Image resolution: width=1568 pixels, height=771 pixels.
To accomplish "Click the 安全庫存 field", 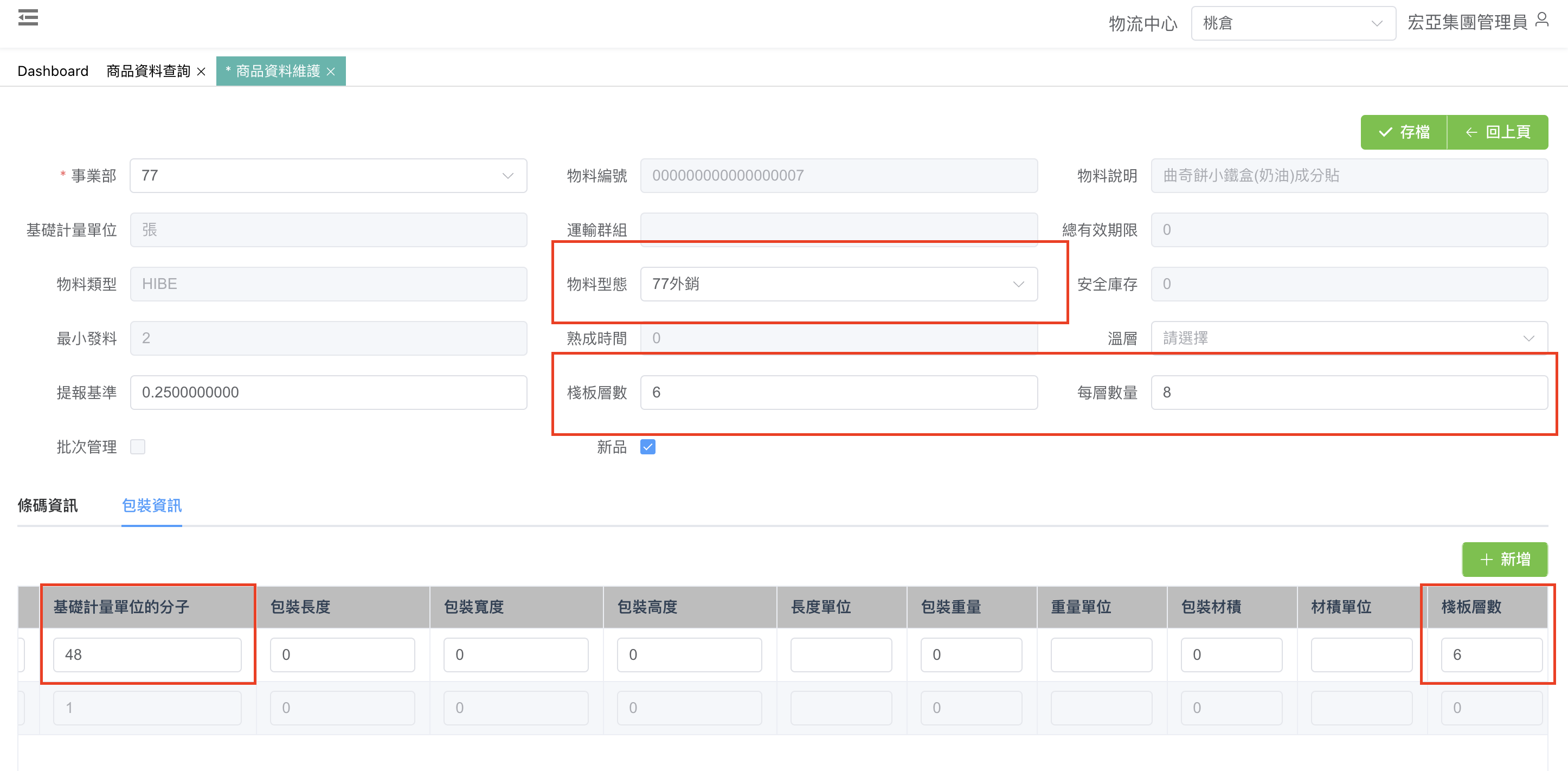I will point(1349,284).
